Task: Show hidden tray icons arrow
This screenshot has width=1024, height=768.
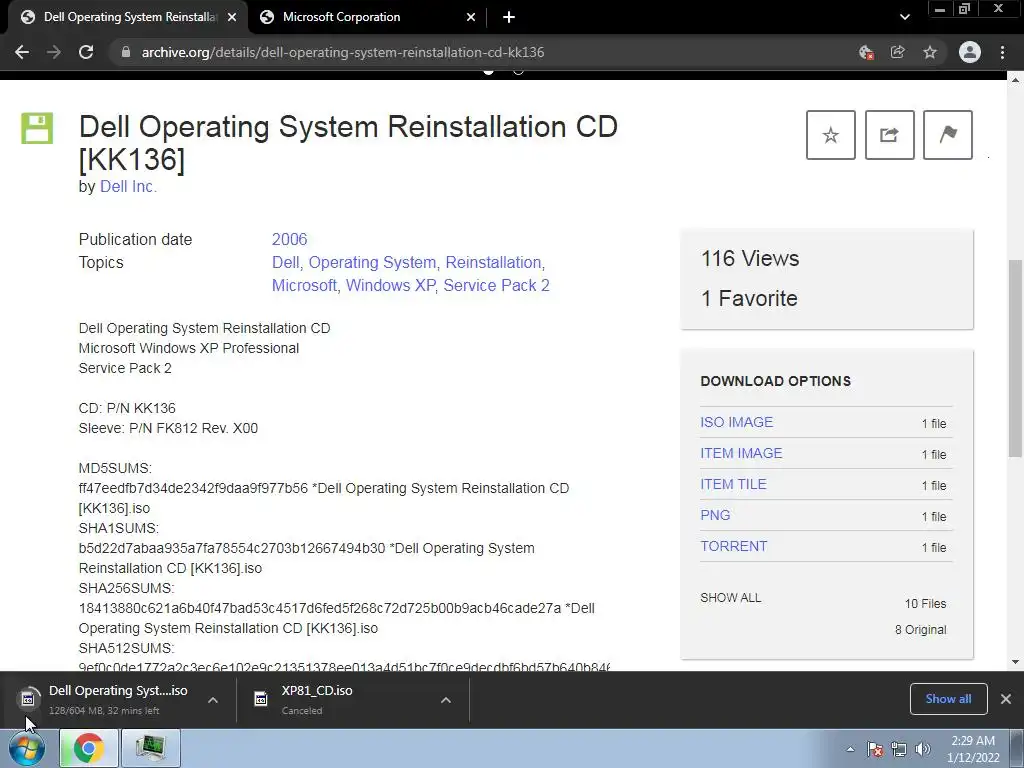Action: pyautogui.click(x=850, y=749)
